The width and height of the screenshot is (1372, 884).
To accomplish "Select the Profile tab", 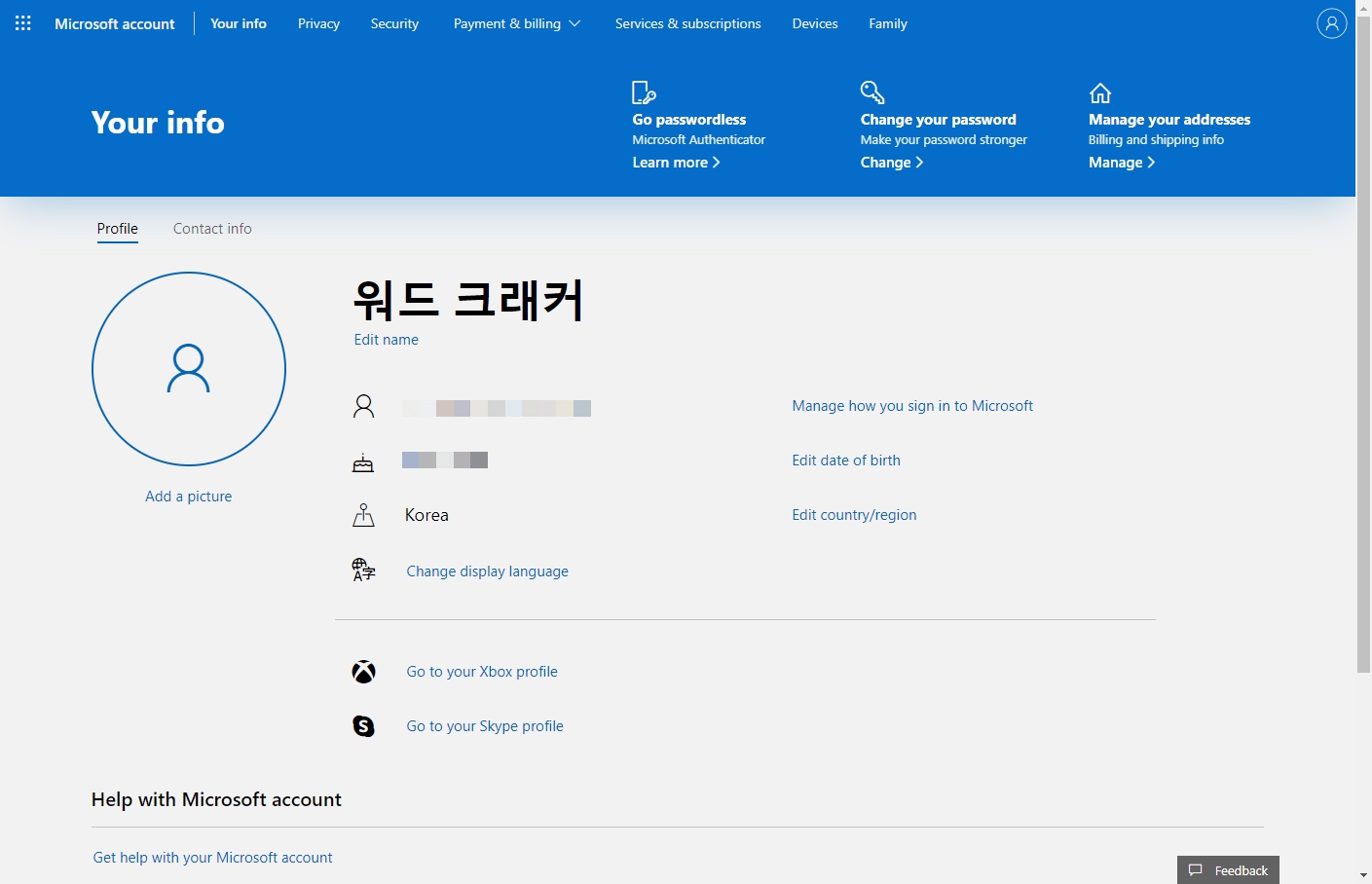I will click(117, 228).
